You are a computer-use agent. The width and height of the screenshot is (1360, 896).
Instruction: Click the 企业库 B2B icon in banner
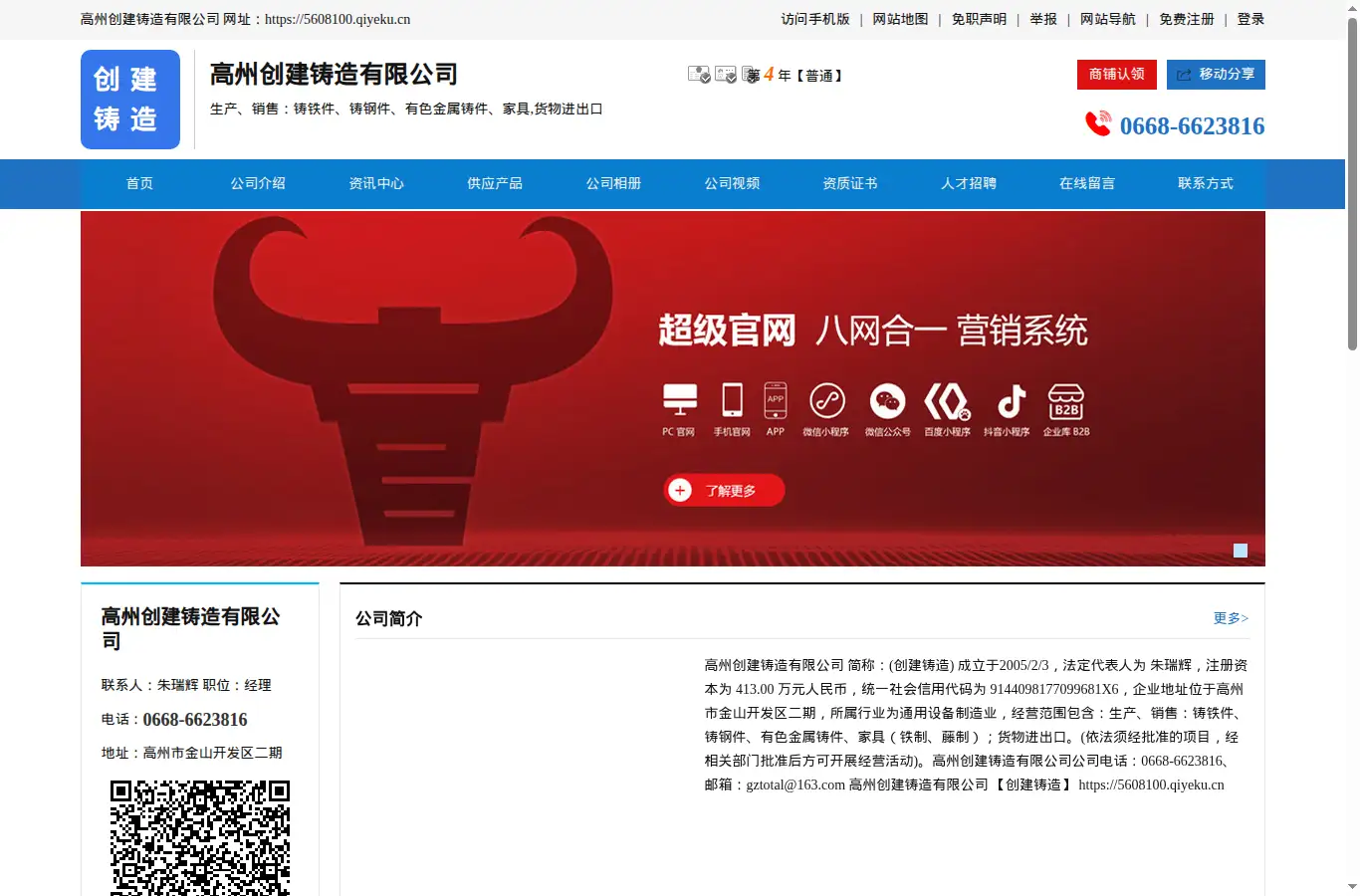click(1066, 401)
